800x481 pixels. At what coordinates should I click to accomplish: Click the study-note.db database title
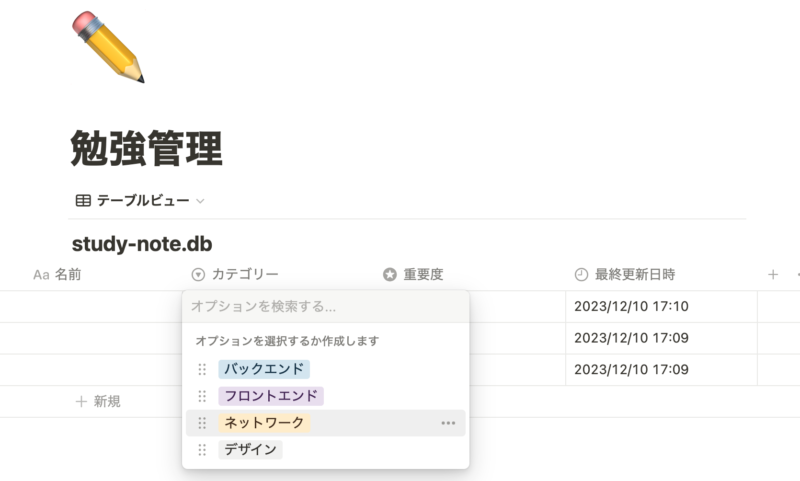coord(142,244)
